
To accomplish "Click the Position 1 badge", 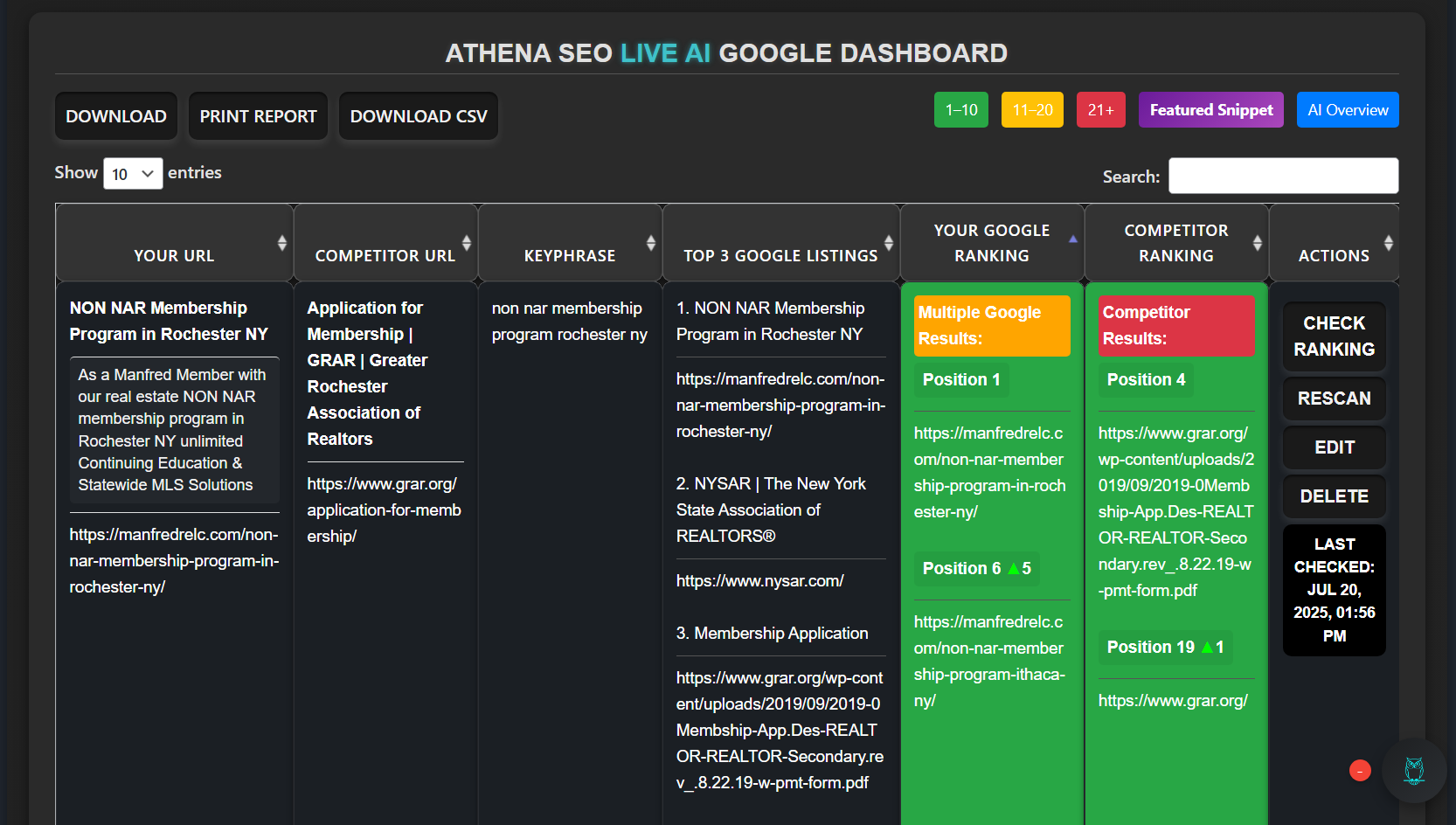I will 961,380.
